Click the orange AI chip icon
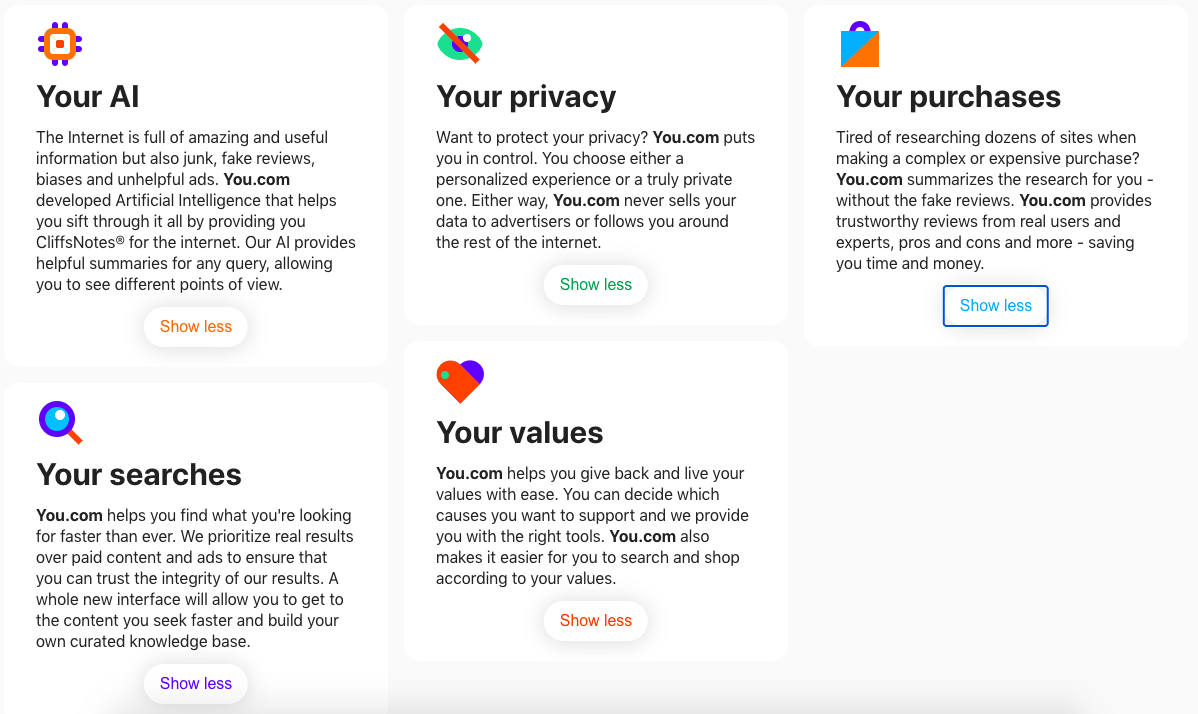This screenshot has height=714, width=1198. 60,44
